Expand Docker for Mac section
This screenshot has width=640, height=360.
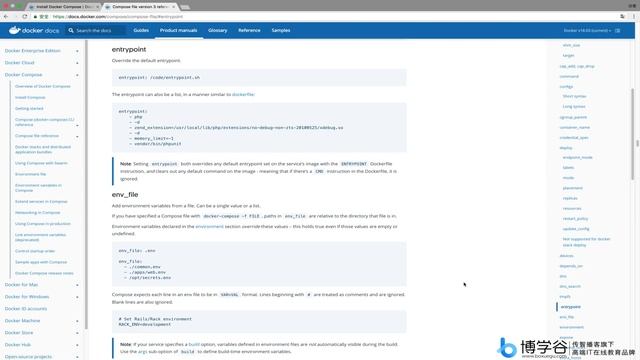77,285
